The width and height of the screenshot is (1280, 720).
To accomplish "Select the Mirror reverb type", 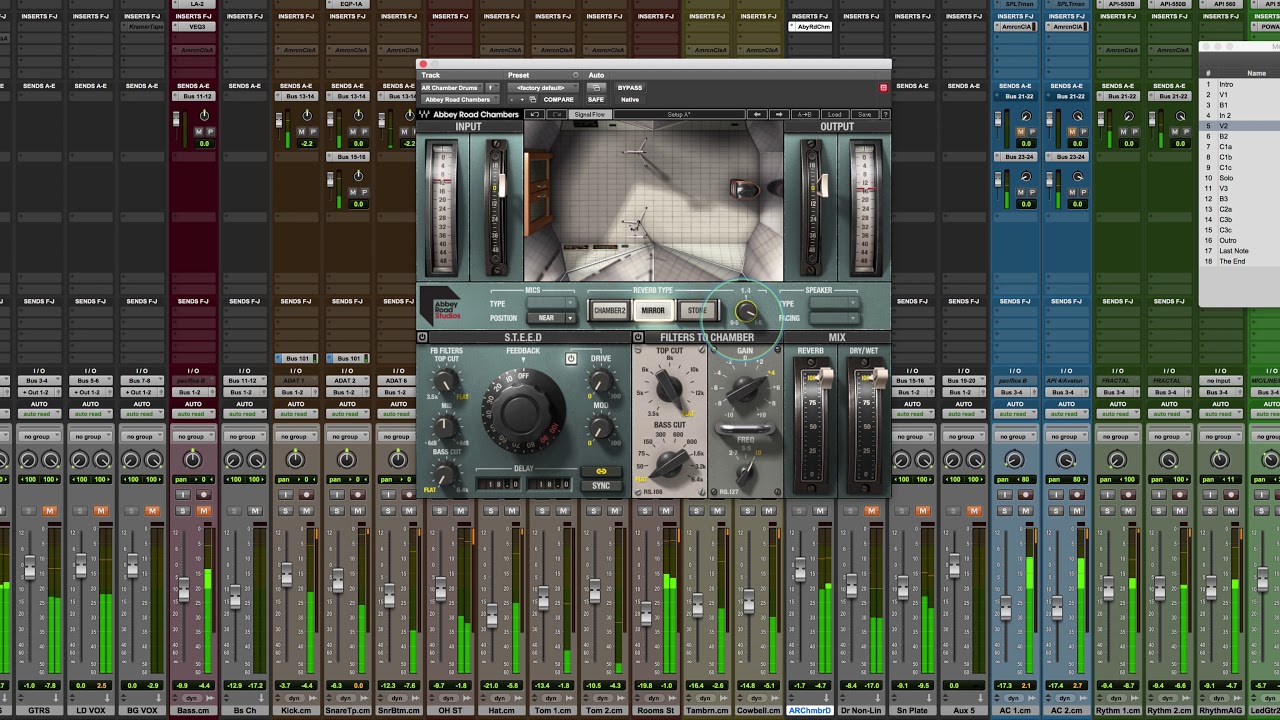I will pos(653,311).
